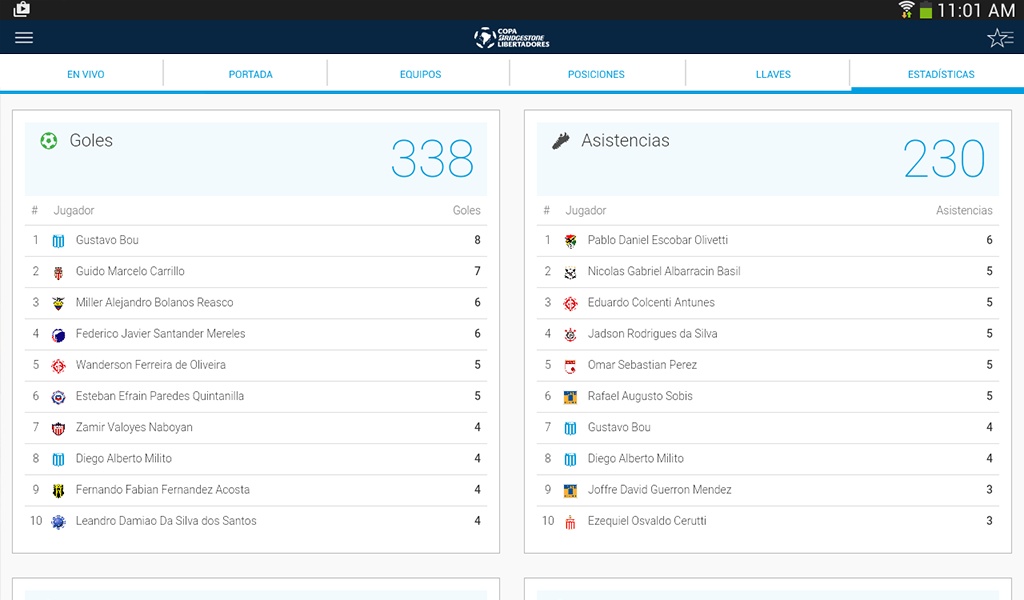The image size is (1024, 600).
Task: Tap the crest beside Jadson Rodrigues da Silva
Action: click(x=570, y=335)
